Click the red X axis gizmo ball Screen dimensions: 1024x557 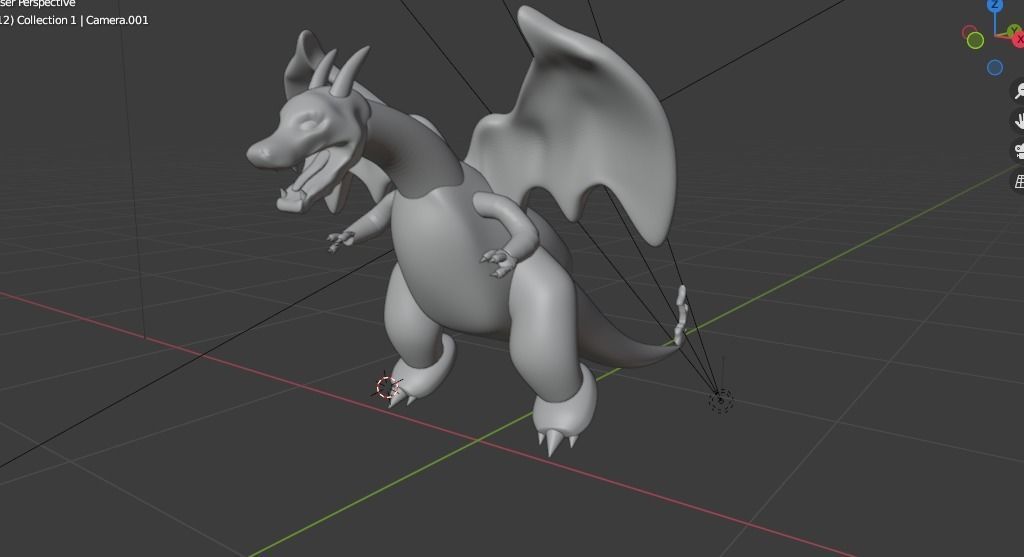click(x=1018, y=39)
